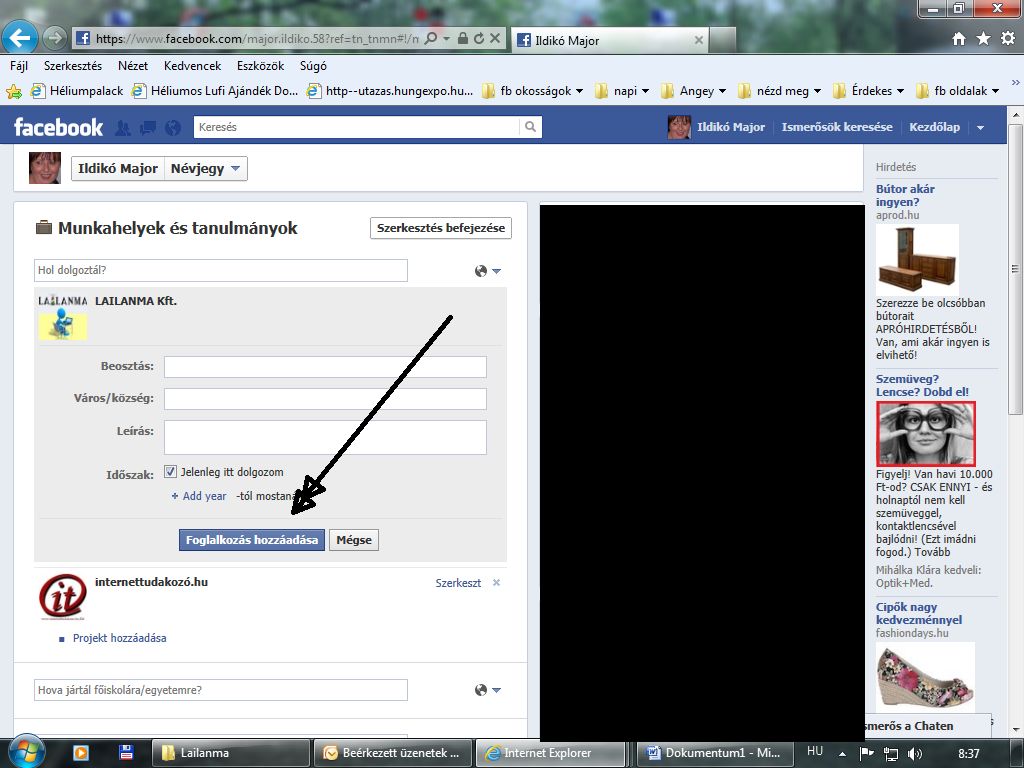Click the page vertical scrollbar thumb
Image resolution: width=1024 pixels, height=768 pixels.
click(1015, 268)
